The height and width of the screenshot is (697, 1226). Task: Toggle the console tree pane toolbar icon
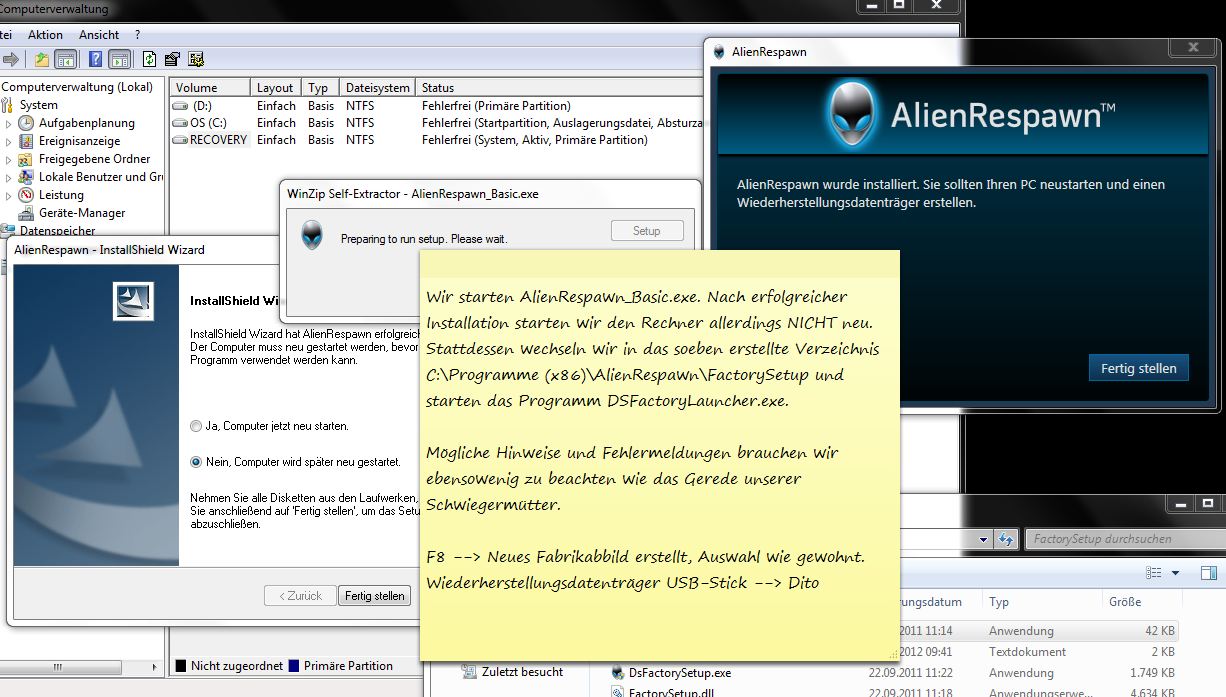[x=65, y=59]
